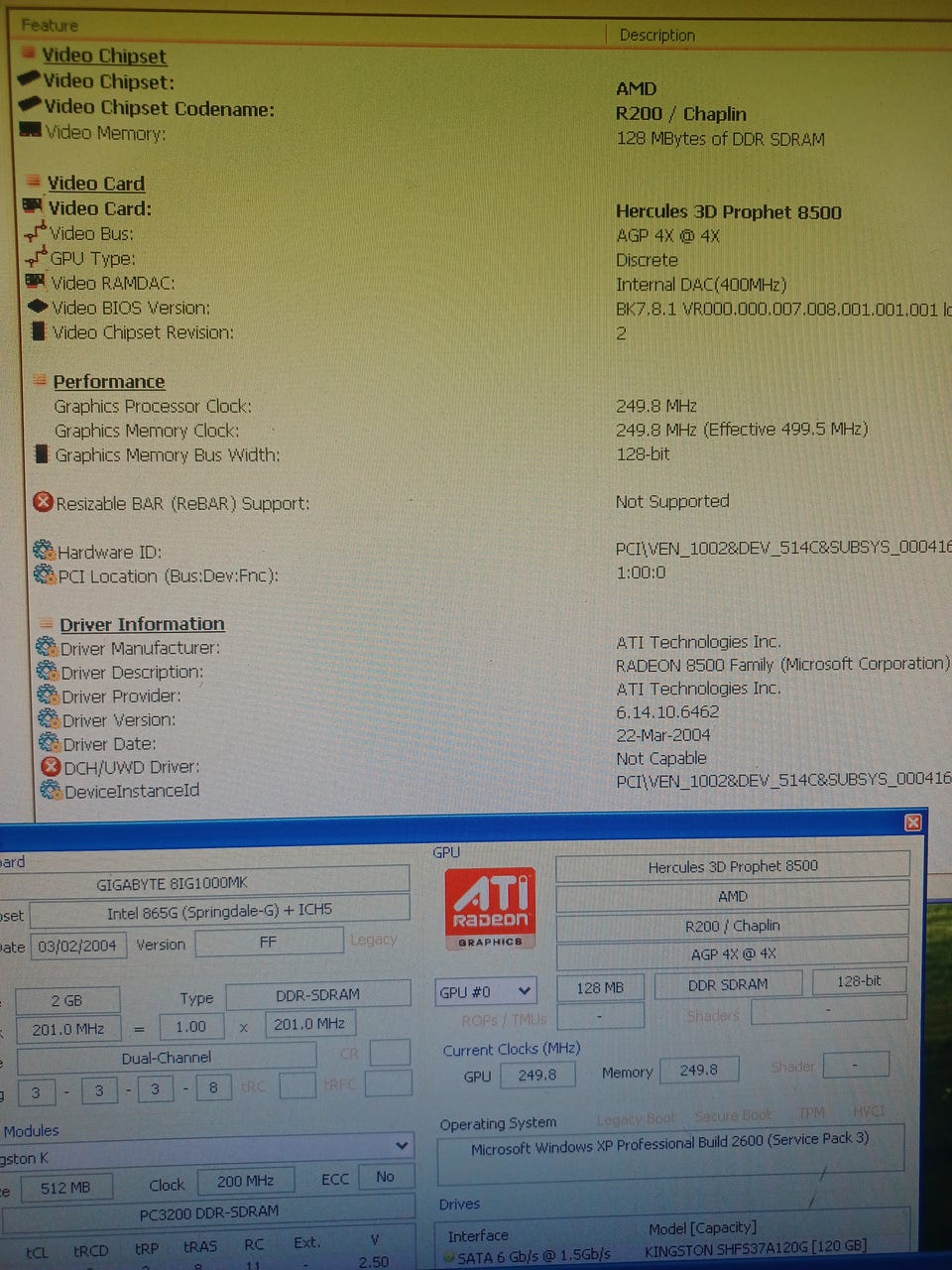Click the red X icon beside DCH/UWD Driver
952x1270 pixels.
[x=51, y=766]
